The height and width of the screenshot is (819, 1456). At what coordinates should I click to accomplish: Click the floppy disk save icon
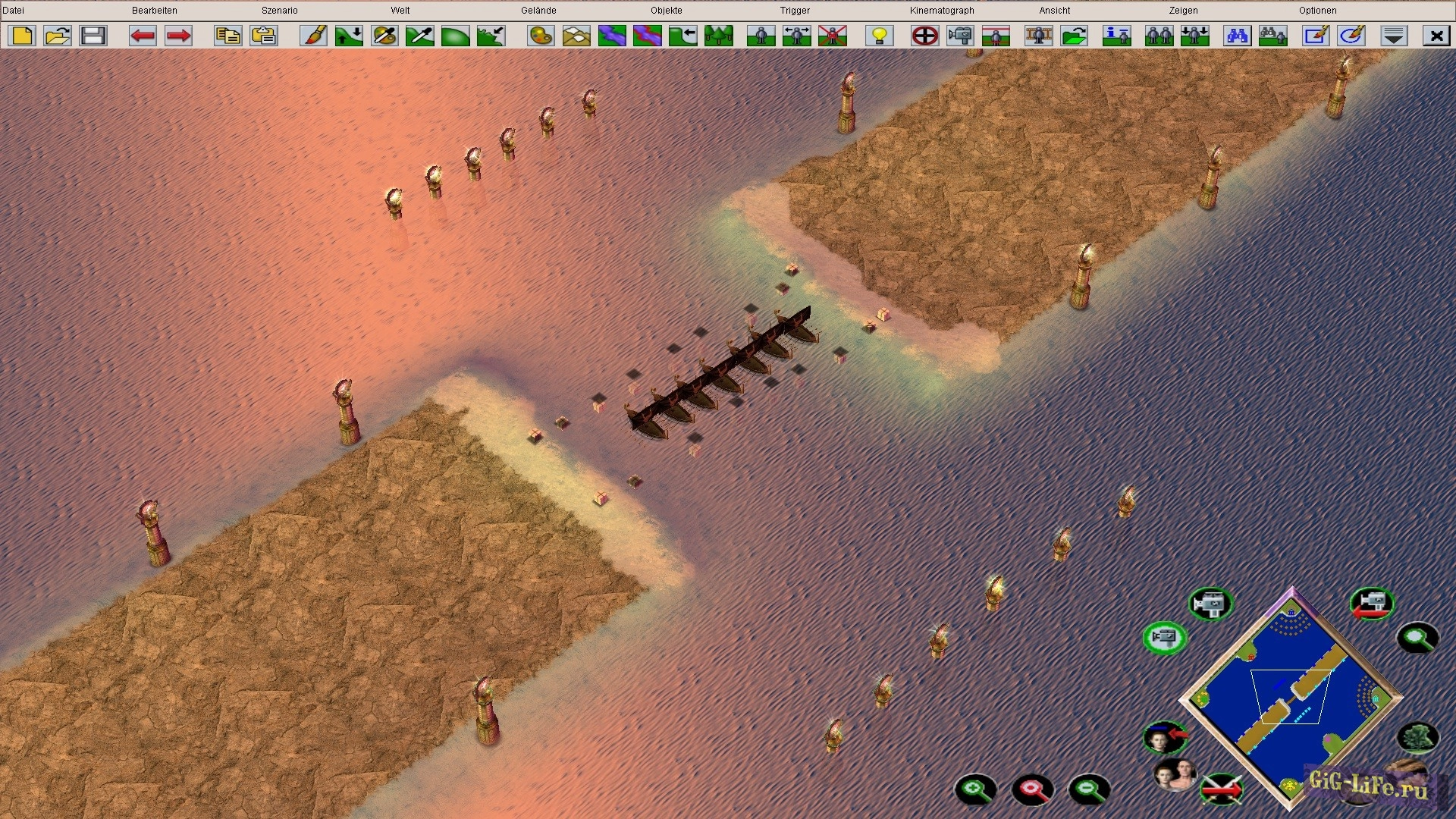93,36
